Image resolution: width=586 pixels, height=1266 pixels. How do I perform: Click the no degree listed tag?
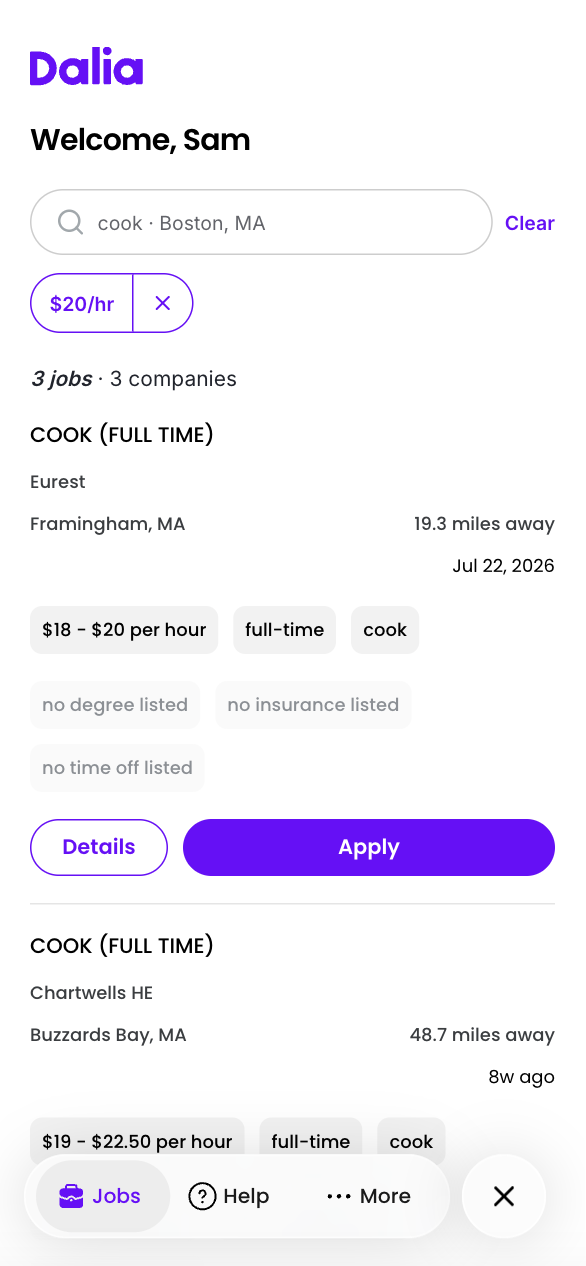pyautogui.click(x=115, y=705)
